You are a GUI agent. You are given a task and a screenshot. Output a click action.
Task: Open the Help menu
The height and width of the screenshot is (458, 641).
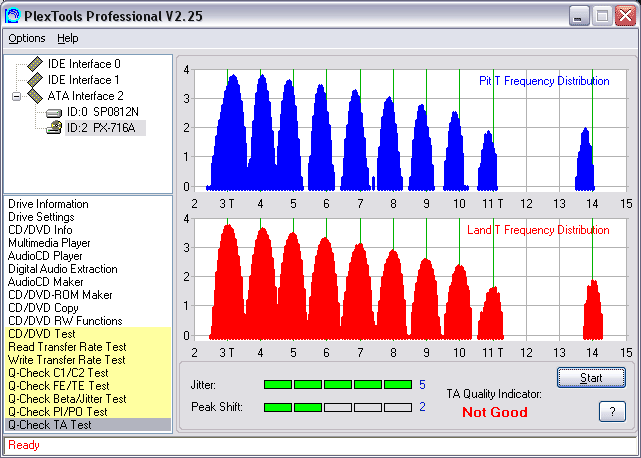coord(67,38)
